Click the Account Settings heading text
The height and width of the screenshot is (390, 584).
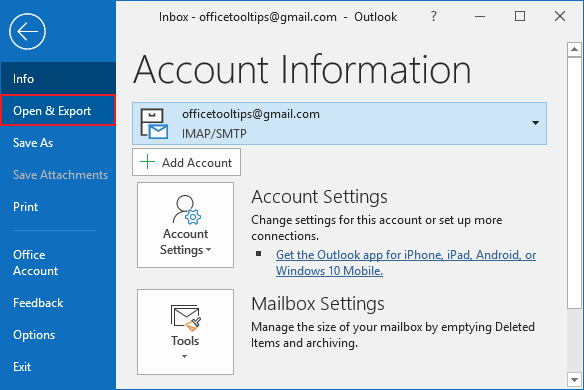(x=319, y=197)
